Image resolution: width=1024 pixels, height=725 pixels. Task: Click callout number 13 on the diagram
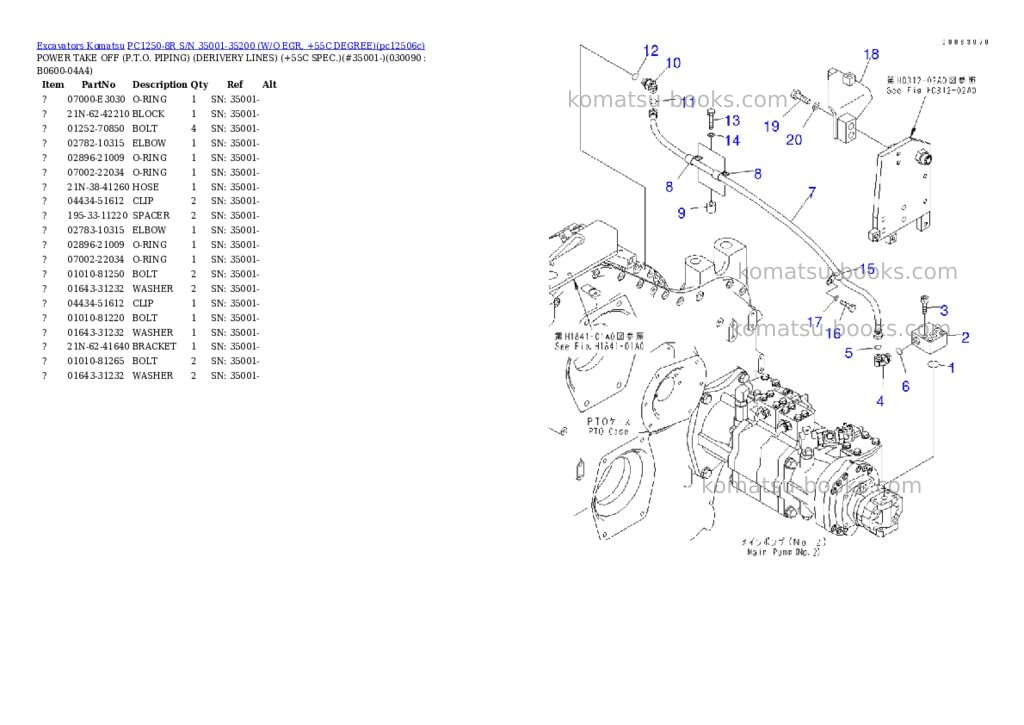click(x=732, y=121)
